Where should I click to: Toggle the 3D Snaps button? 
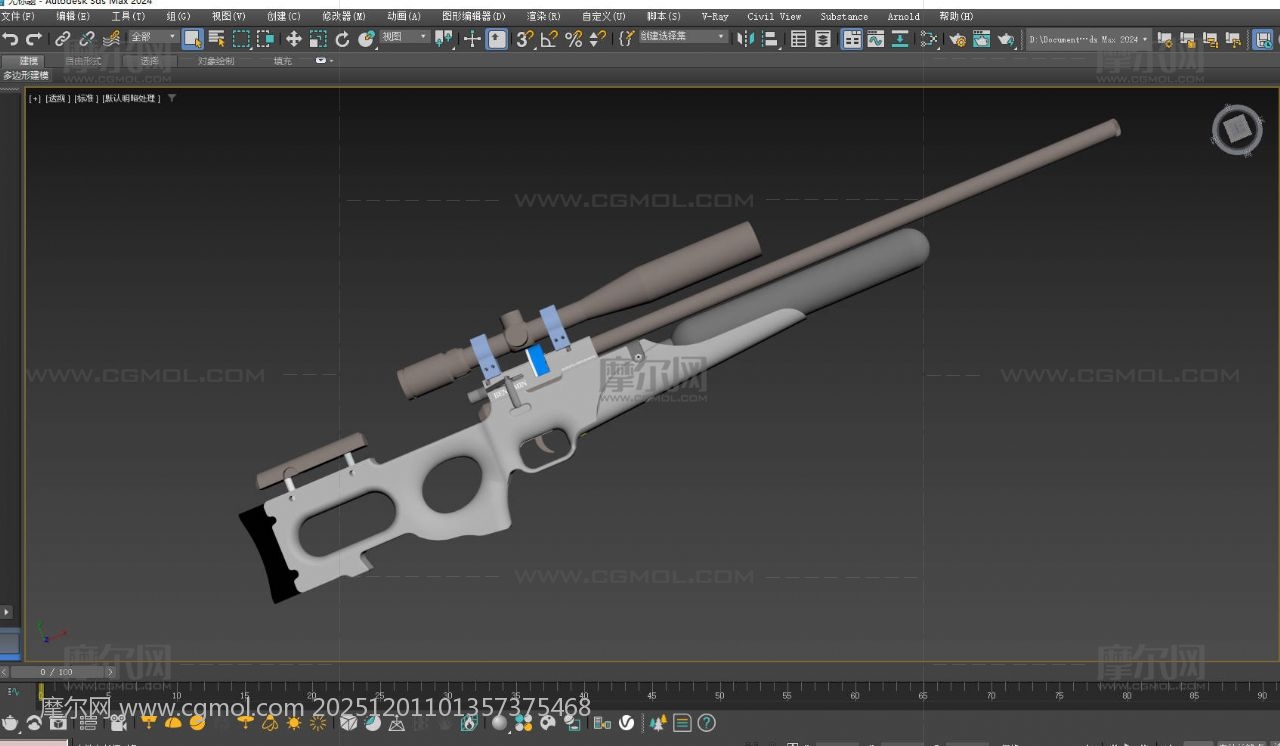click(525, 39)
